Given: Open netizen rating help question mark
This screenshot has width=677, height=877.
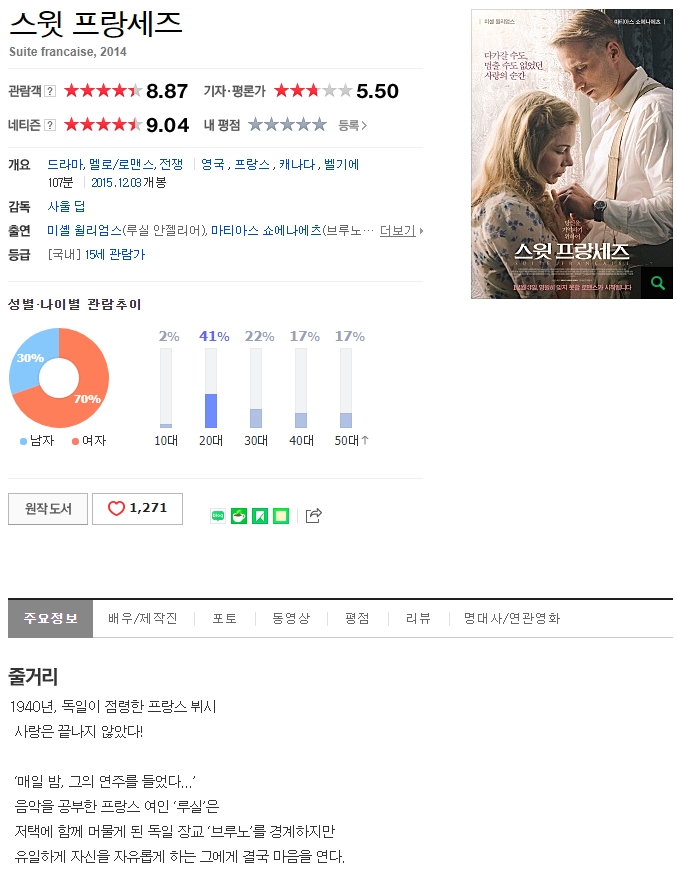Looking at the screenshot, I should click(50, 125).
